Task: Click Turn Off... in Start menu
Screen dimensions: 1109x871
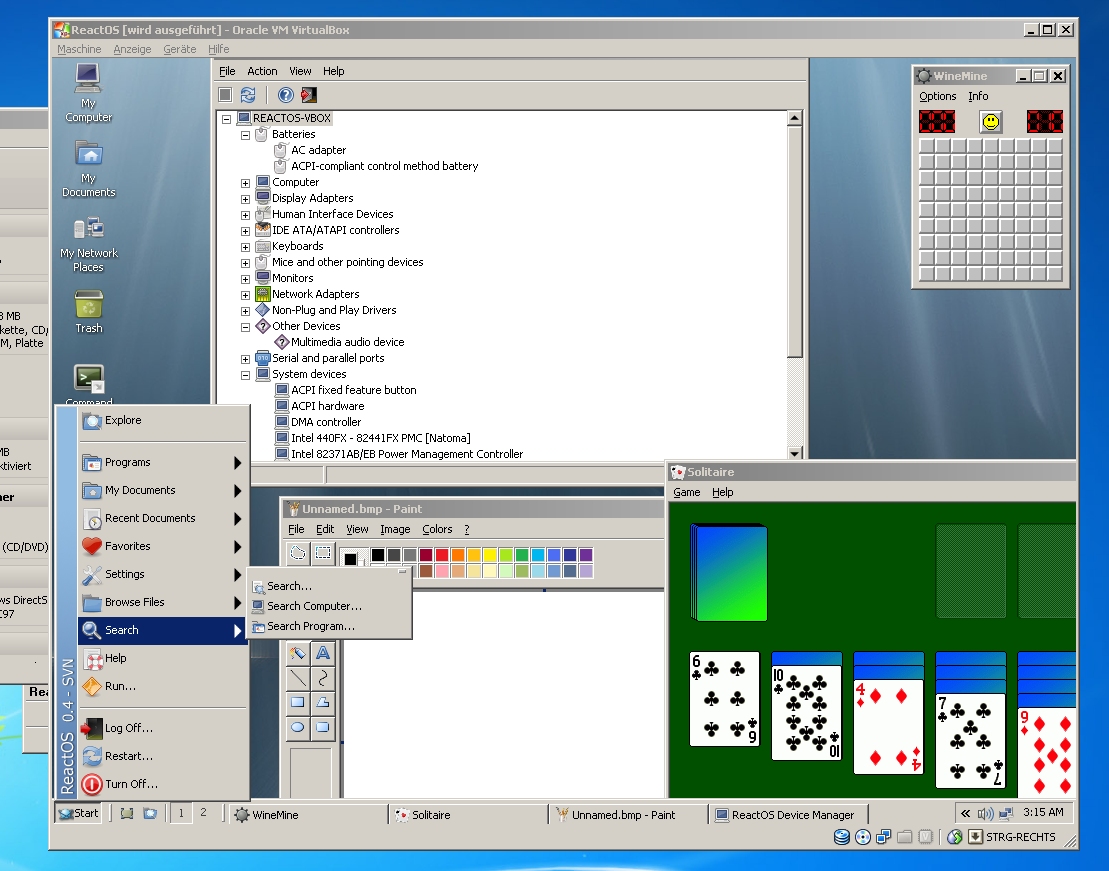Action: (x=163, y=784)
